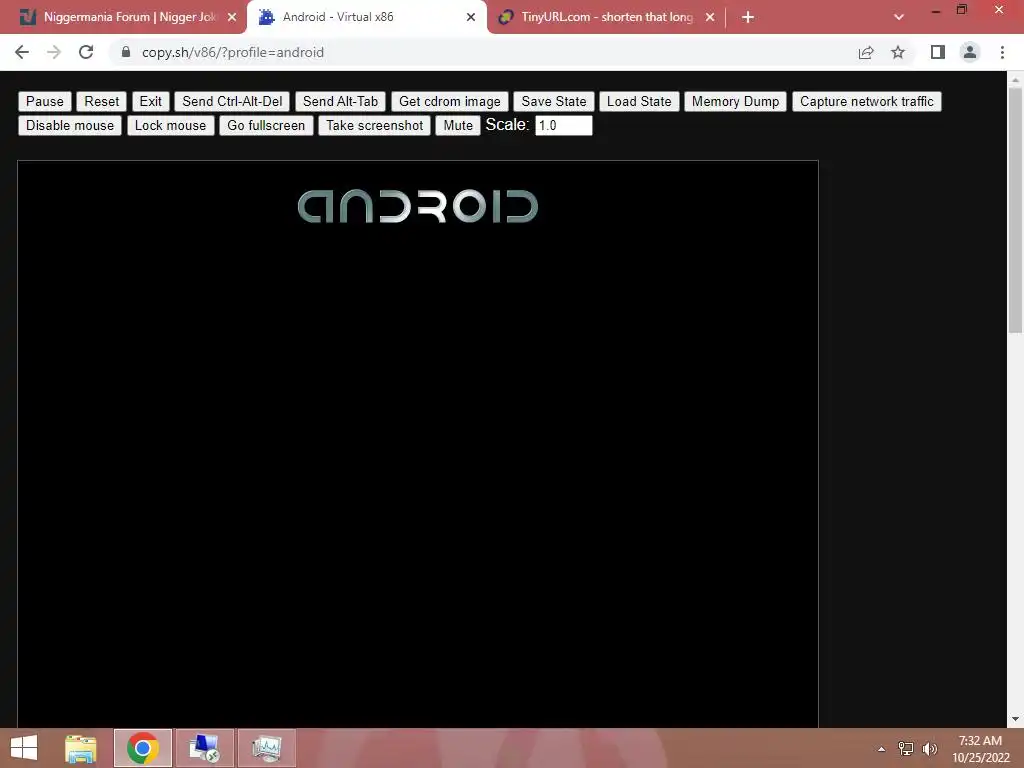
Task: Open the volume tray icon
Action: (x=929, y=749)
